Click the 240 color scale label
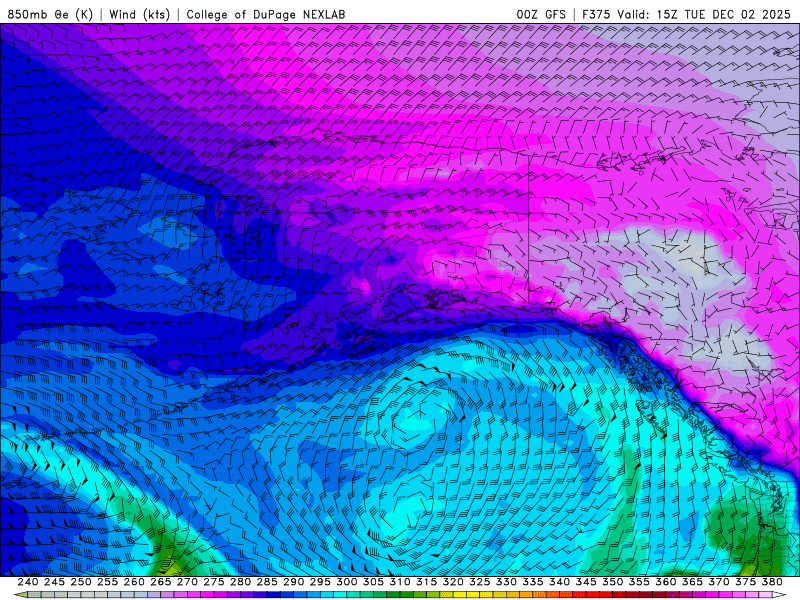 point(28,582)
